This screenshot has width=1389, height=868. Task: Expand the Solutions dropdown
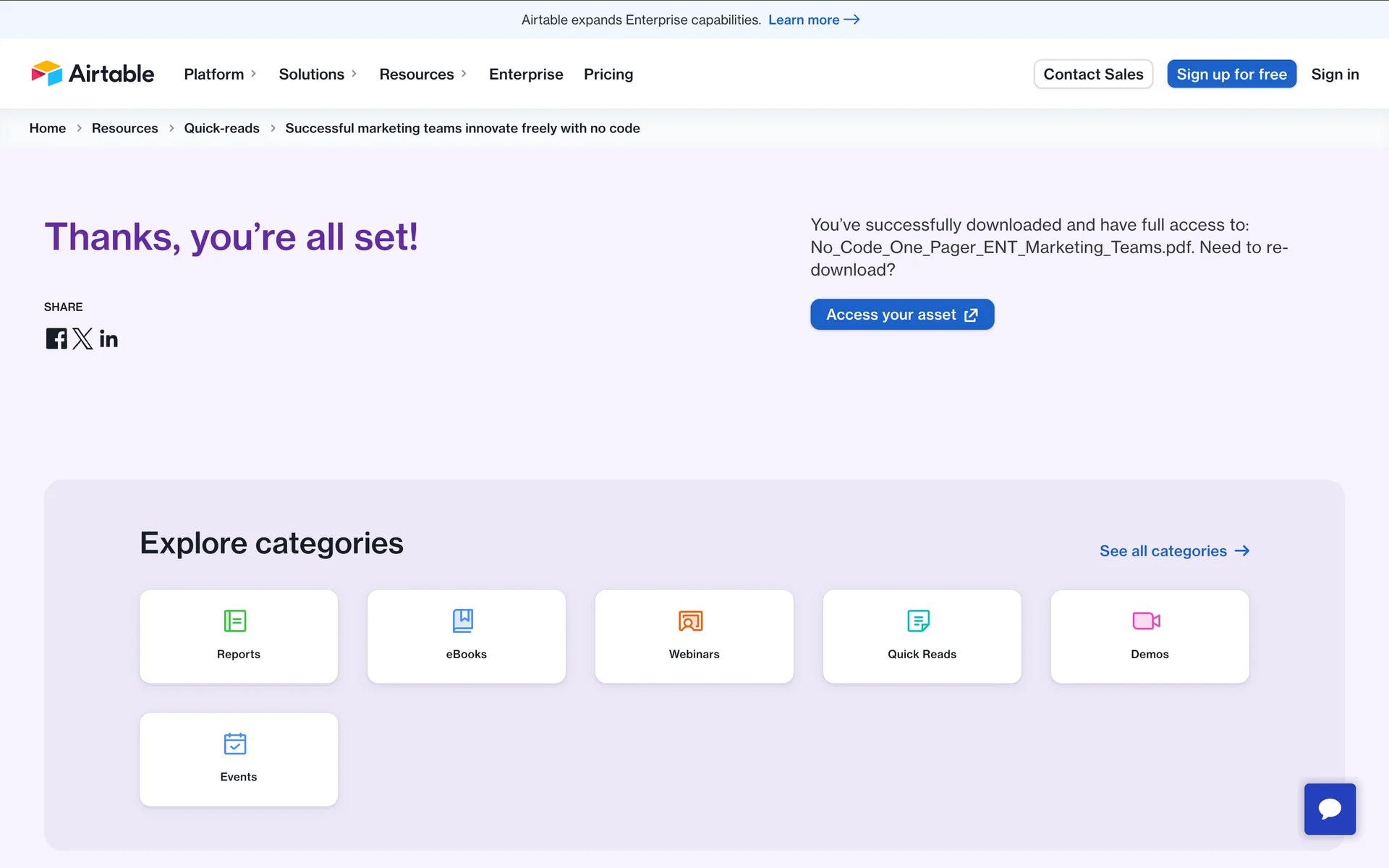318,74
